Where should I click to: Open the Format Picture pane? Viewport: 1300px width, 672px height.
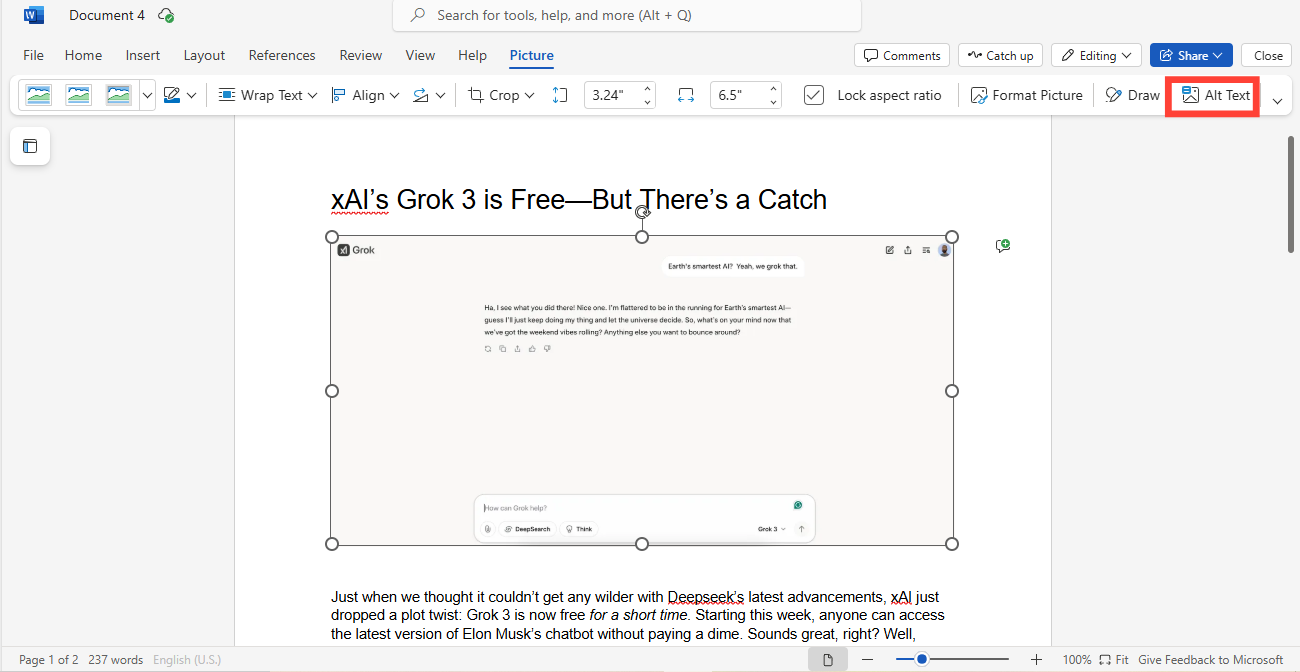(1026, 95)
